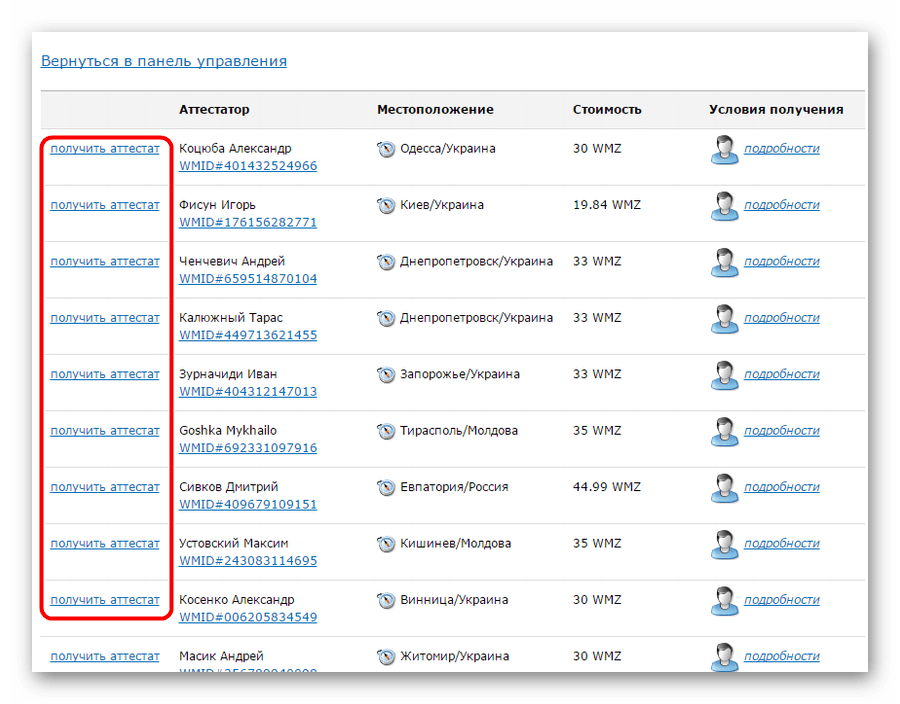Click the clock icon beside Киев/Украина

coord(386,206)
